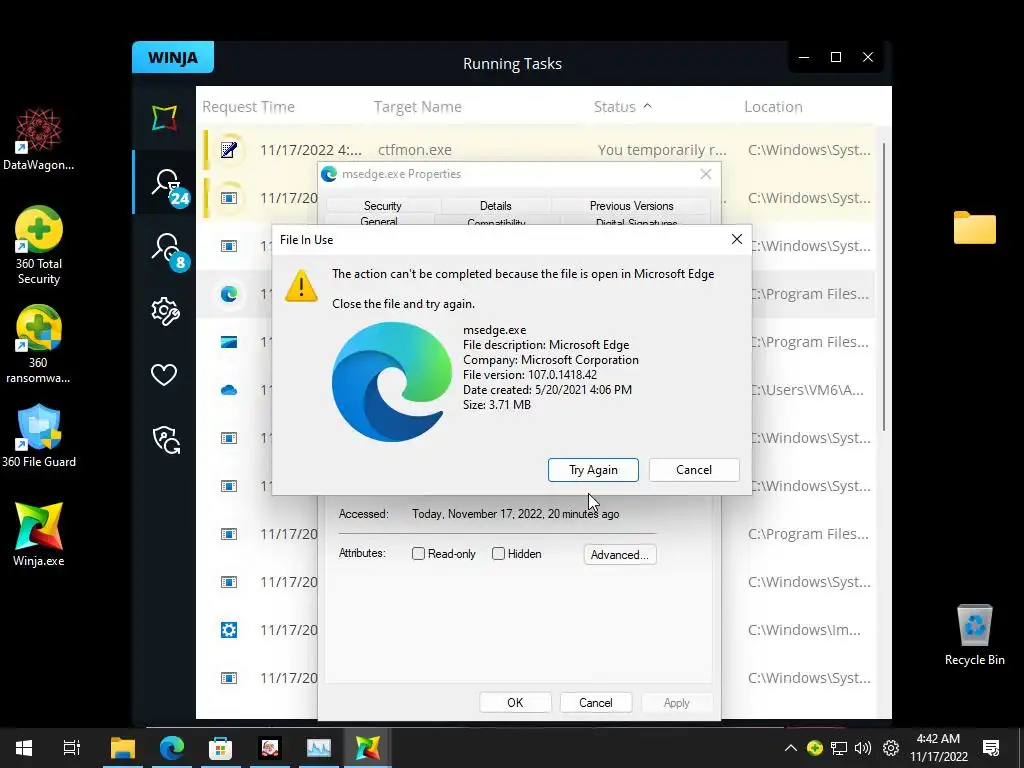Close the File In Use dialog
This screenshot has width=1024, height=768.
(737, 240)
